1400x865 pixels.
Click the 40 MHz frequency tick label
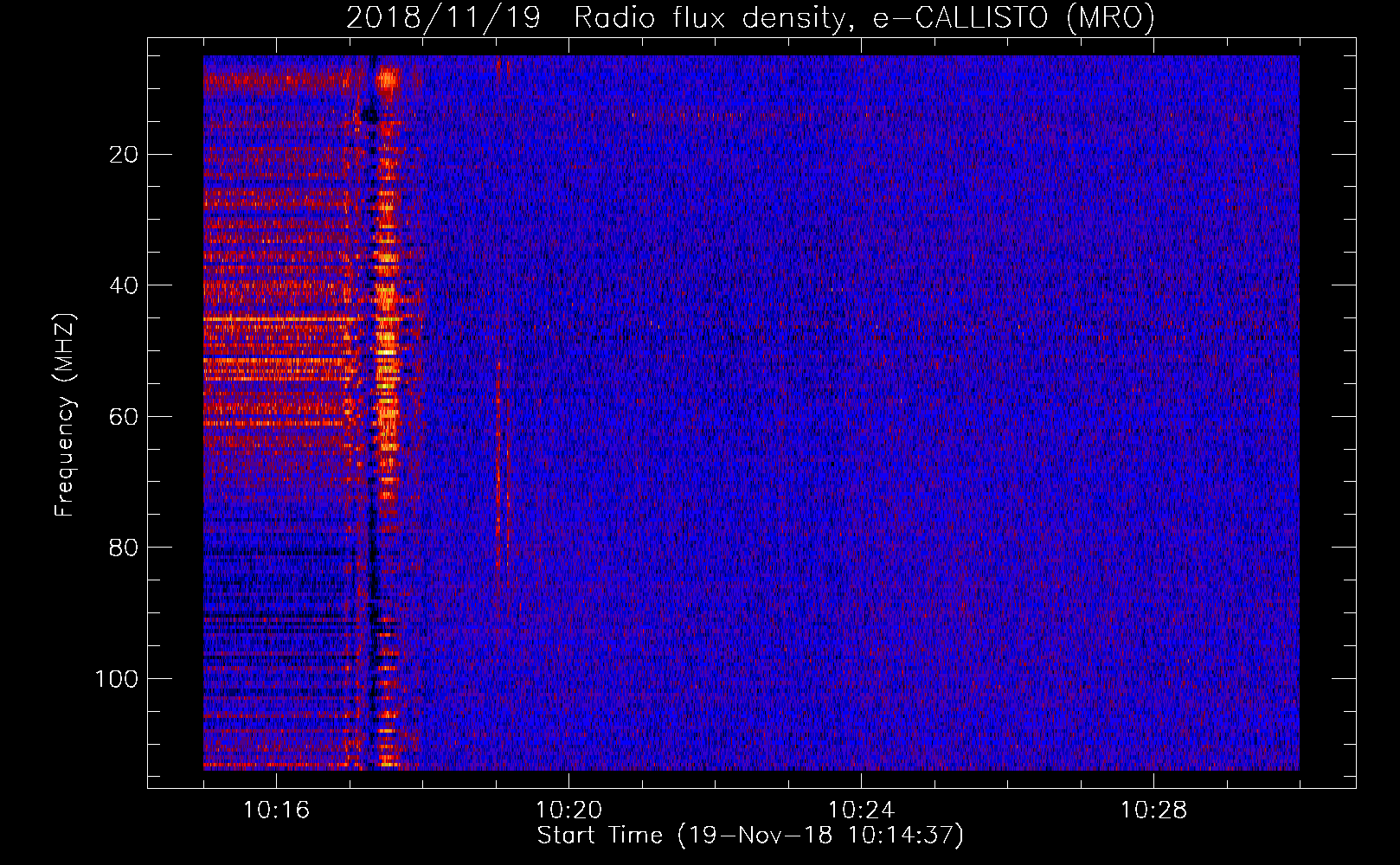tap(125, 285)
